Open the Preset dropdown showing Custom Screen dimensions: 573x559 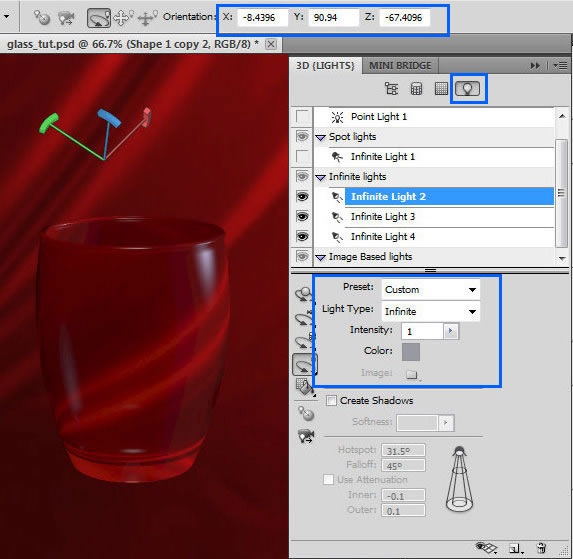pos(430,290)
